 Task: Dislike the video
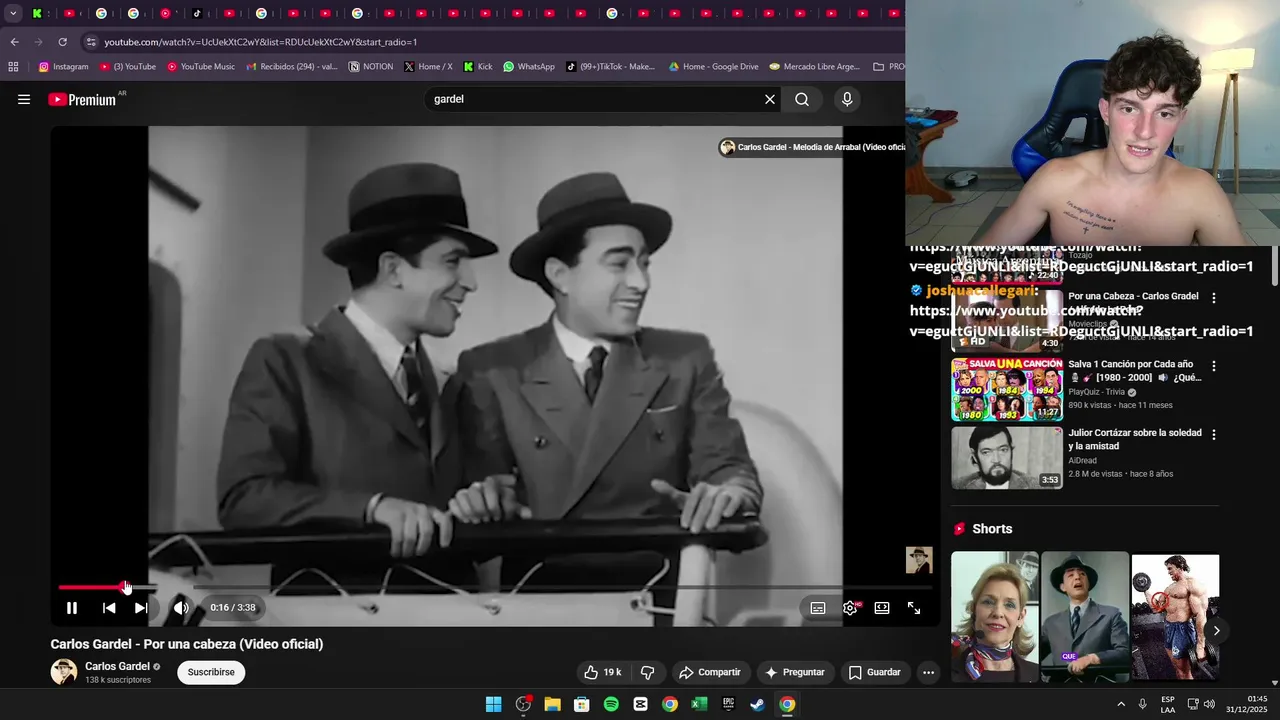click(647, 672)
